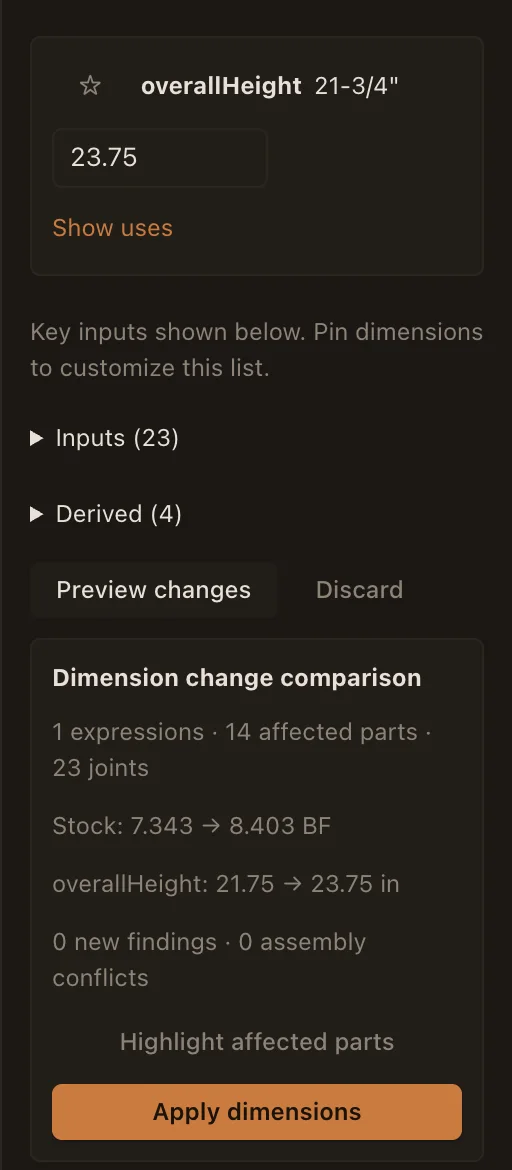
Task: Click the Key inputs shown below hint text
Action: (x=256, y=349)
